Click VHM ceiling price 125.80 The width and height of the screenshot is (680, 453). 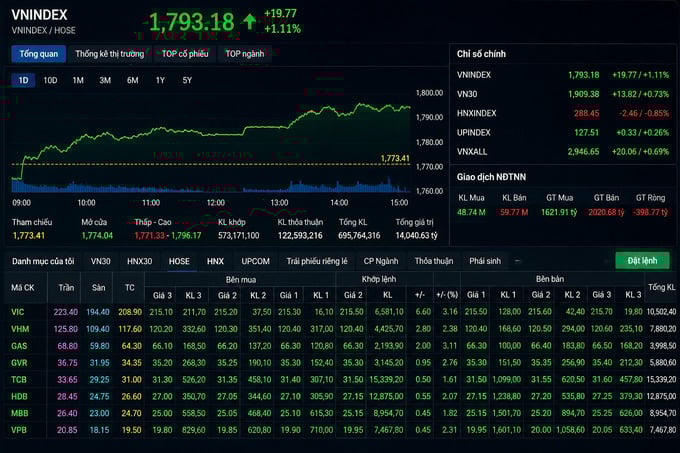click(66, 329)
